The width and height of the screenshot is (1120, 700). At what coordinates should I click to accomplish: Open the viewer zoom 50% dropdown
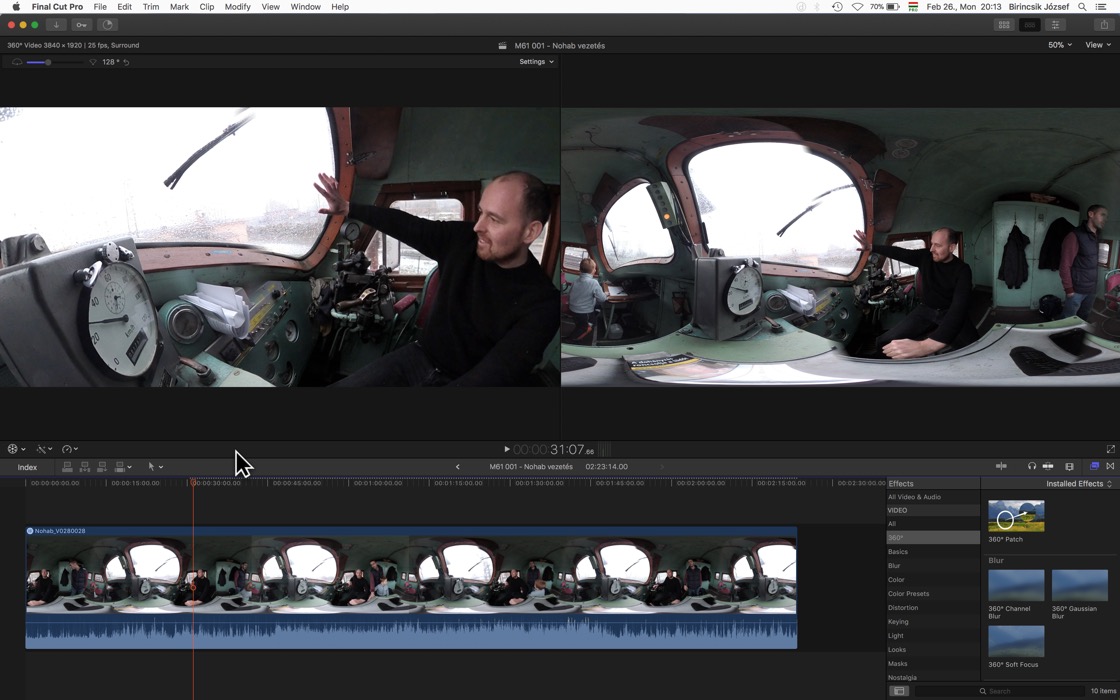point(1059,45)
